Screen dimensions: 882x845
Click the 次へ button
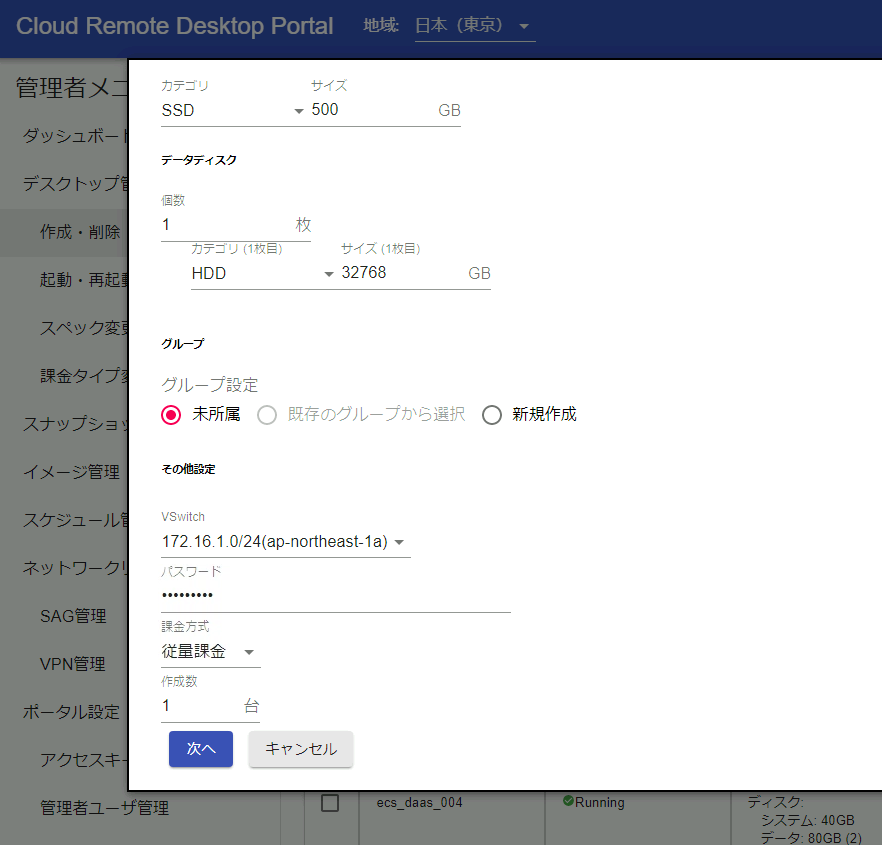point(200,748)
